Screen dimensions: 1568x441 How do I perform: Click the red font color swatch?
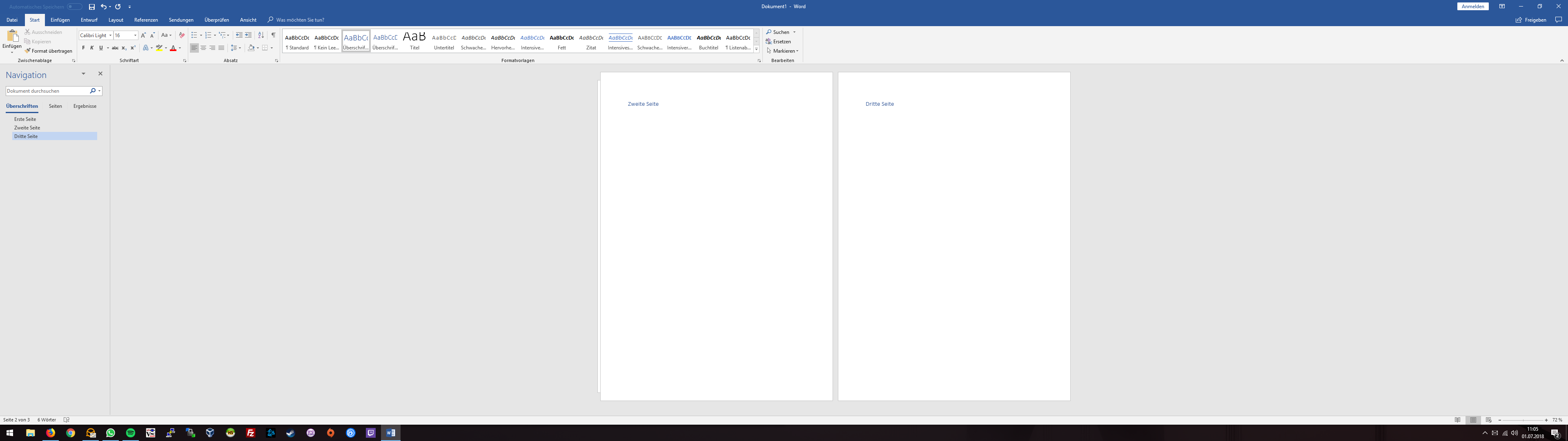click(x=173, y=48)
